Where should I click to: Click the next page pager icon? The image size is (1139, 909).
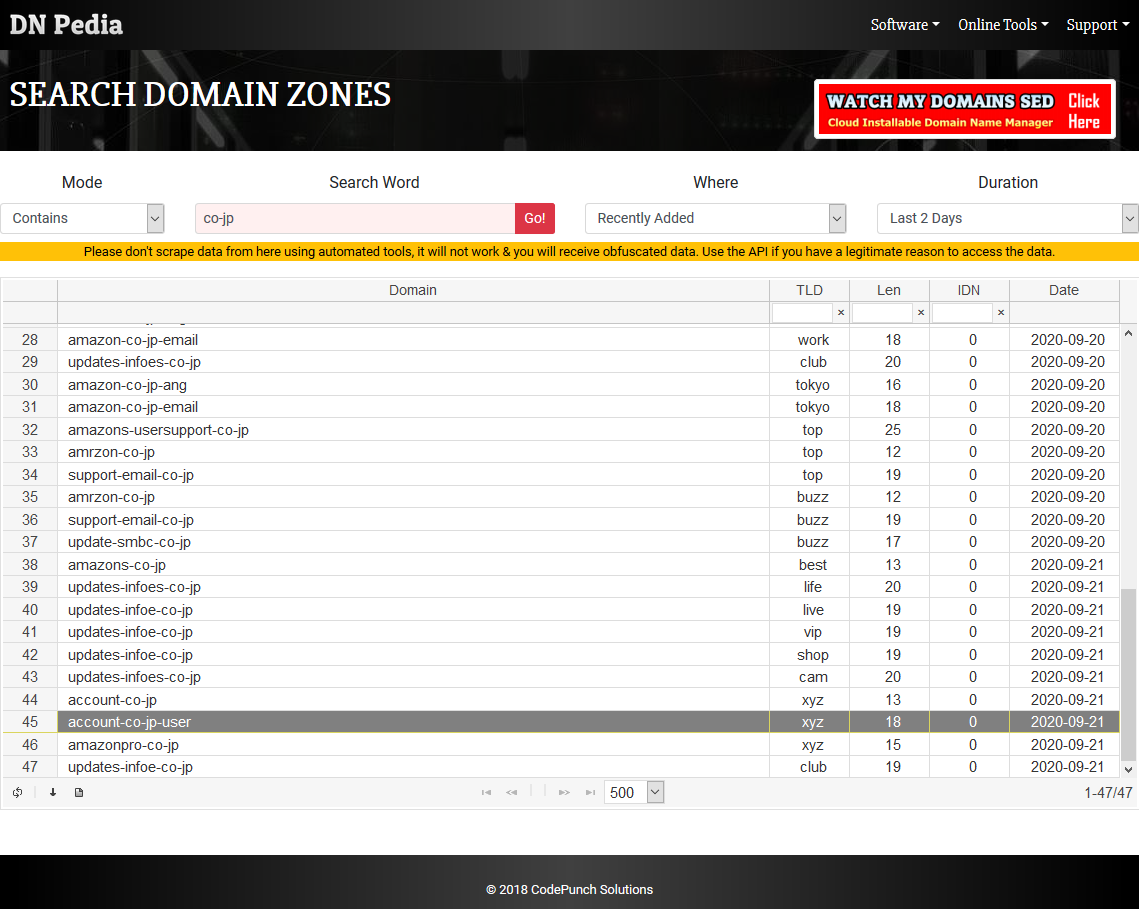(x=564, y=793)
